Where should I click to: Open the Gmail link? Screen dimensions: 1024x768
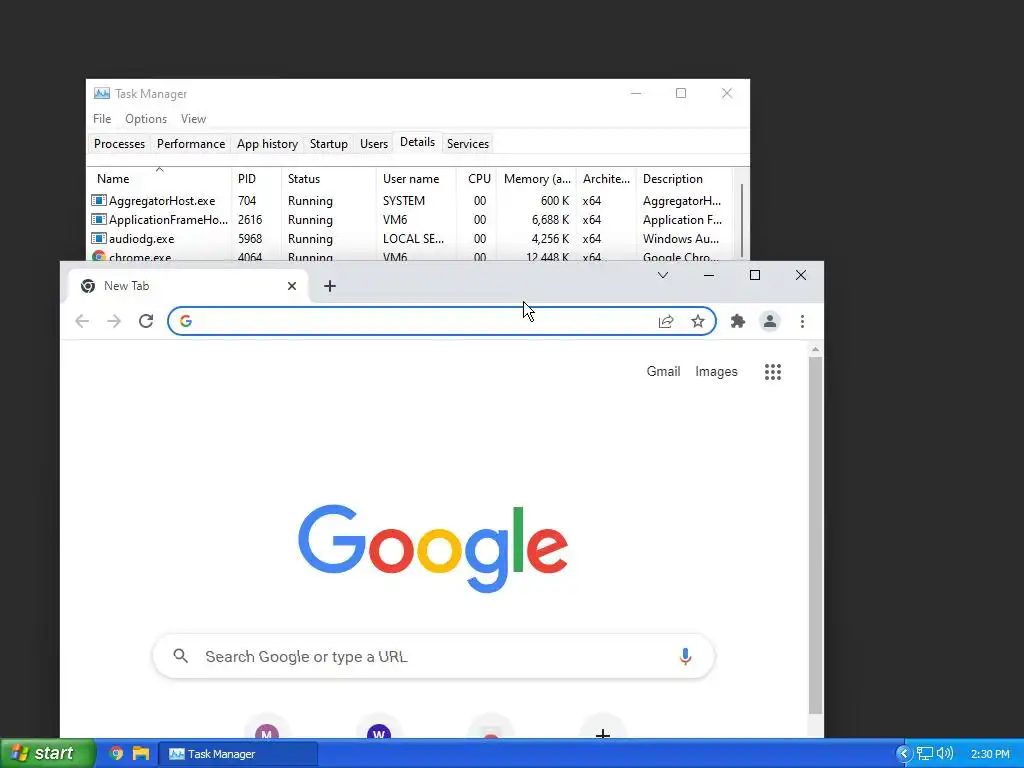coord(663,372)
